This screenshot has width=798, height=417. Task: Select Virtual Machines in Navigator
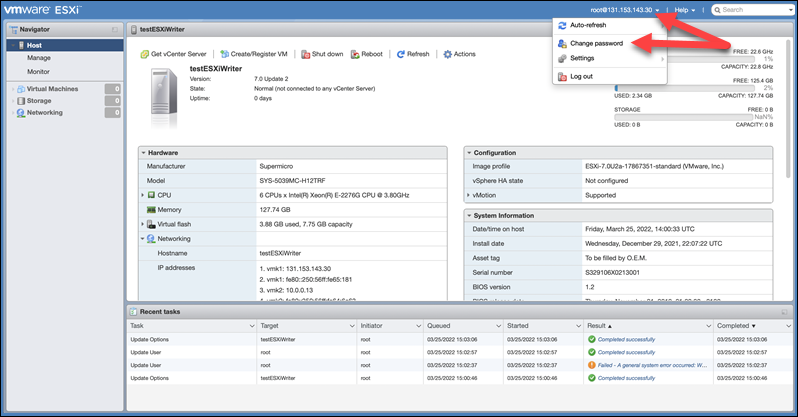pyautogui.click(x=52, y=89)
